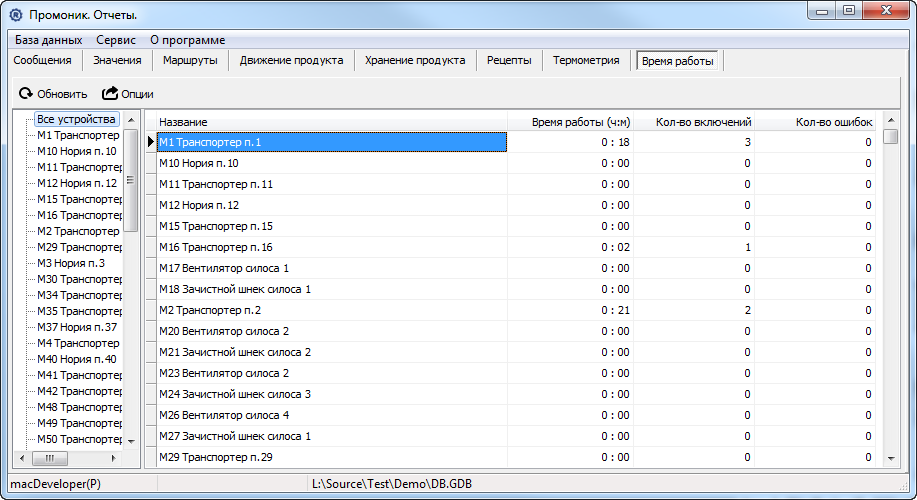Click the database path L:\Source\Test\Demo\DB.GDB
Viewport: 917px width, 500px height.
pyautogui.click(x=392, y=484)
